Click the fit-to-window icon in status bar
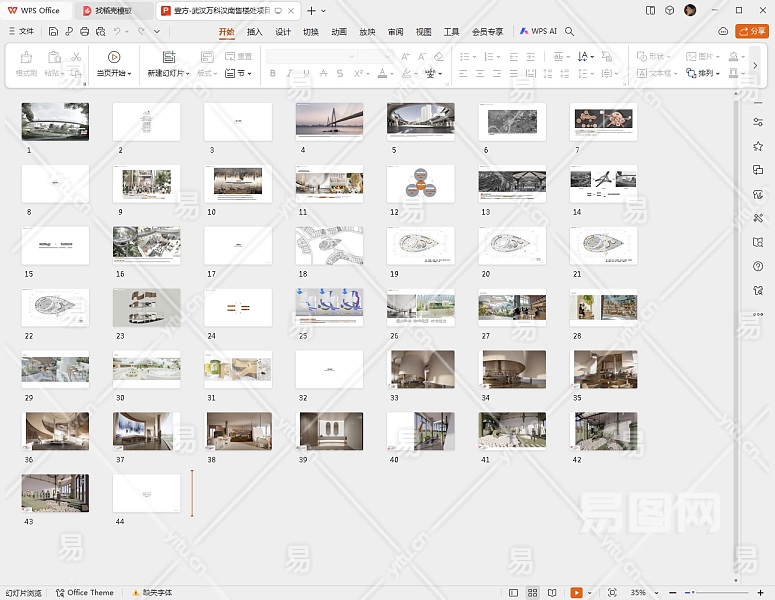This screenshot has width=775, height=600. (612, 593)
